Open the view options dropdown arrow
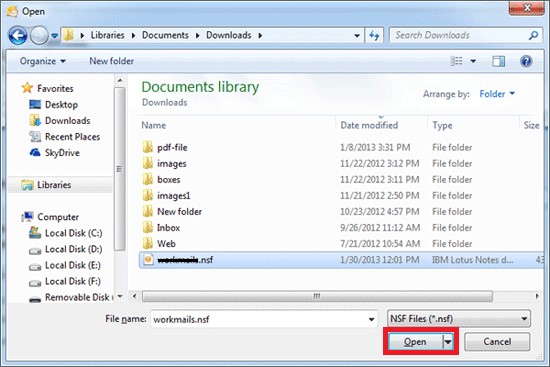The height and width of the screenshot is (367, 550). coord(473,61)
